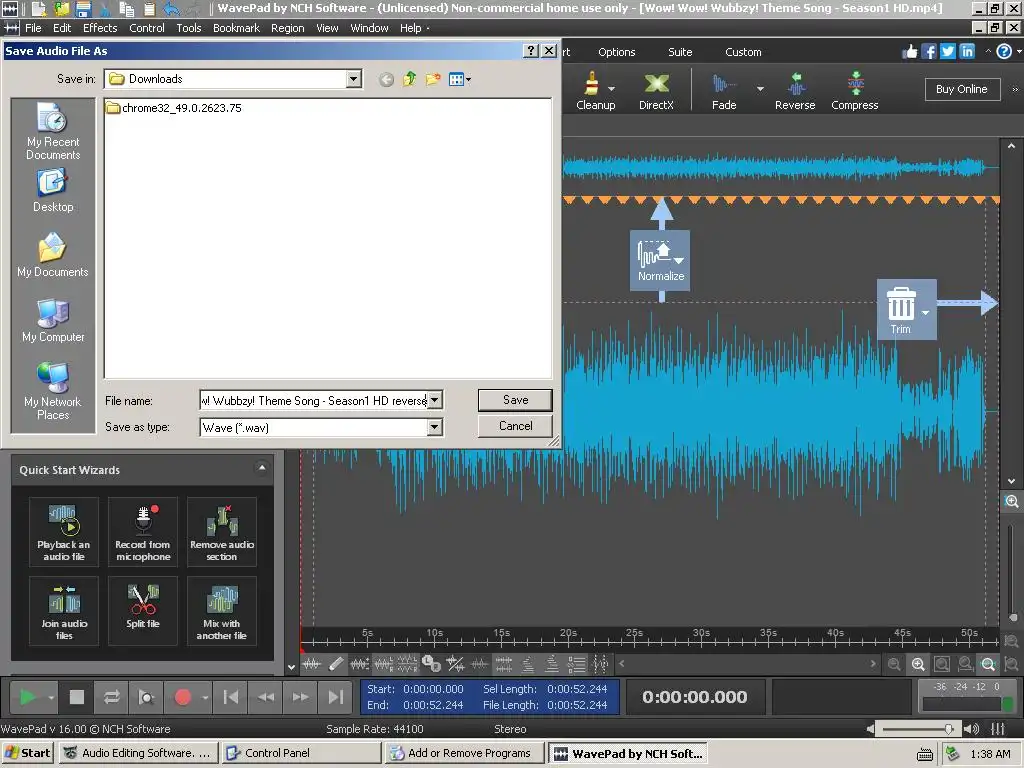The image size is (1024, 768).
Task: Collapse the Quick Start Wizards panel
Action: (262, 468)
